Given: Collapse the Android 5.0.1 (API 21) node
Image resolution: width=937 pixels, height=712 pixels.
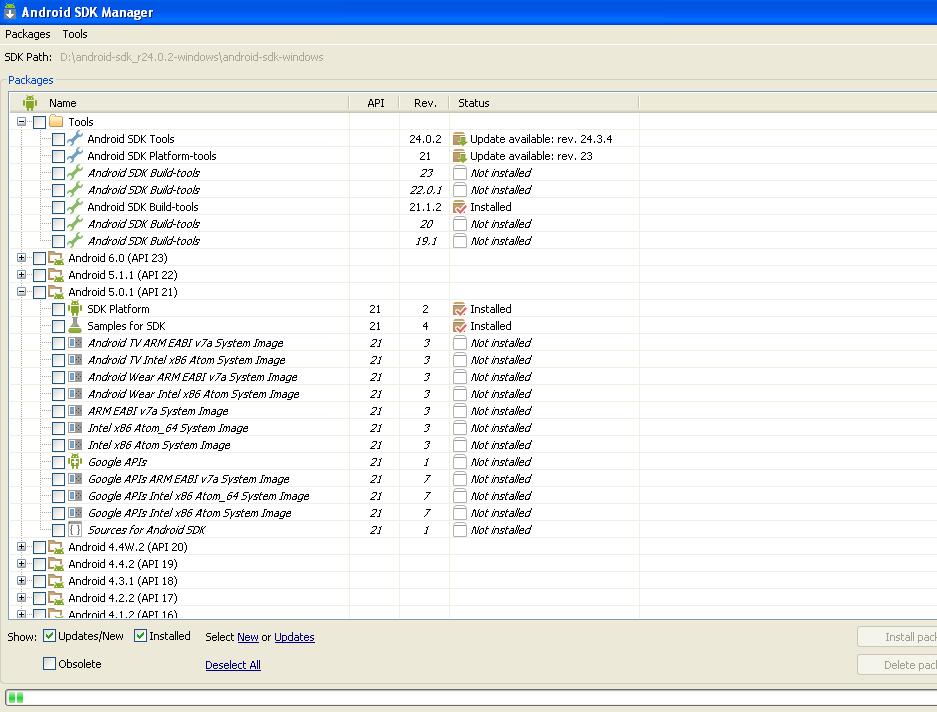Looking at the screenshot, I should [22, 292].
